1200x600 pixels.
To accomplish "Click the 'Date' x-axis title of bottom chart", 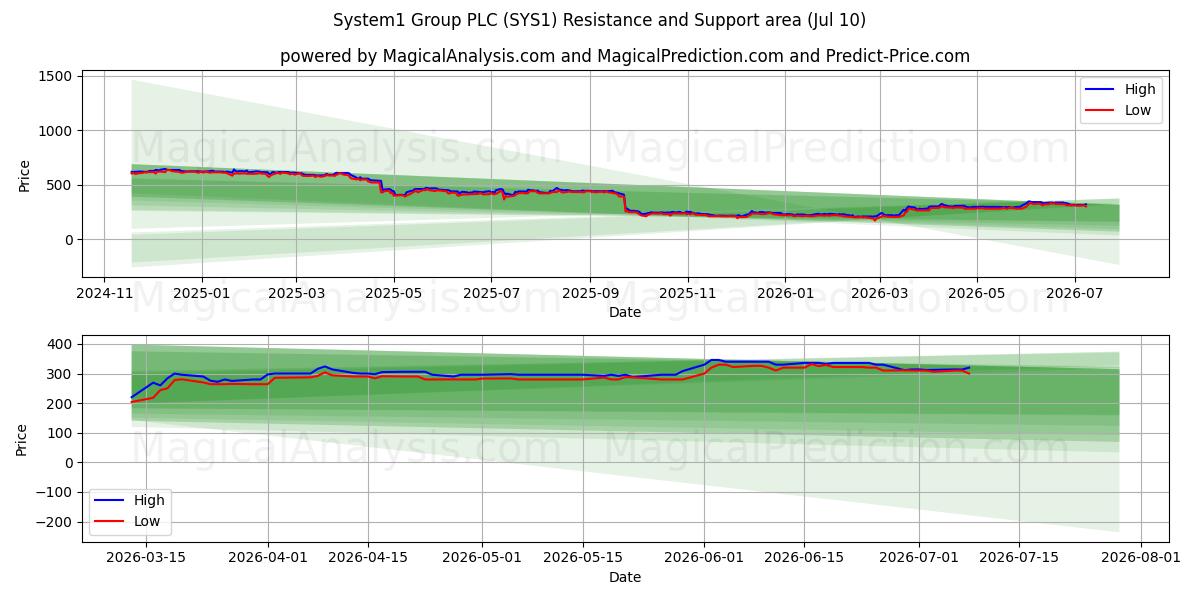I will coord(625,577).
